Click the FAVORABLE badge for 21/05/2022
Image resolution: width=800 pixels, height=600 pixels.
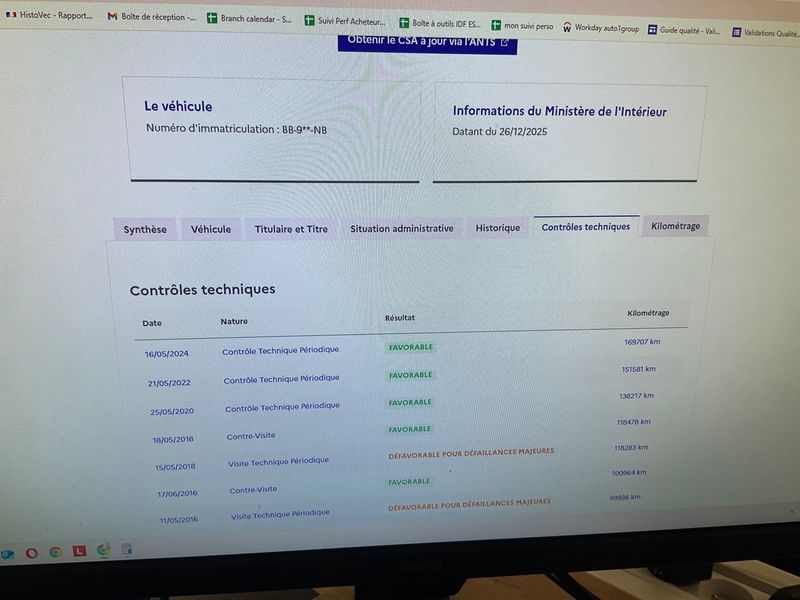pyautogui.click(x=410, y=375)
